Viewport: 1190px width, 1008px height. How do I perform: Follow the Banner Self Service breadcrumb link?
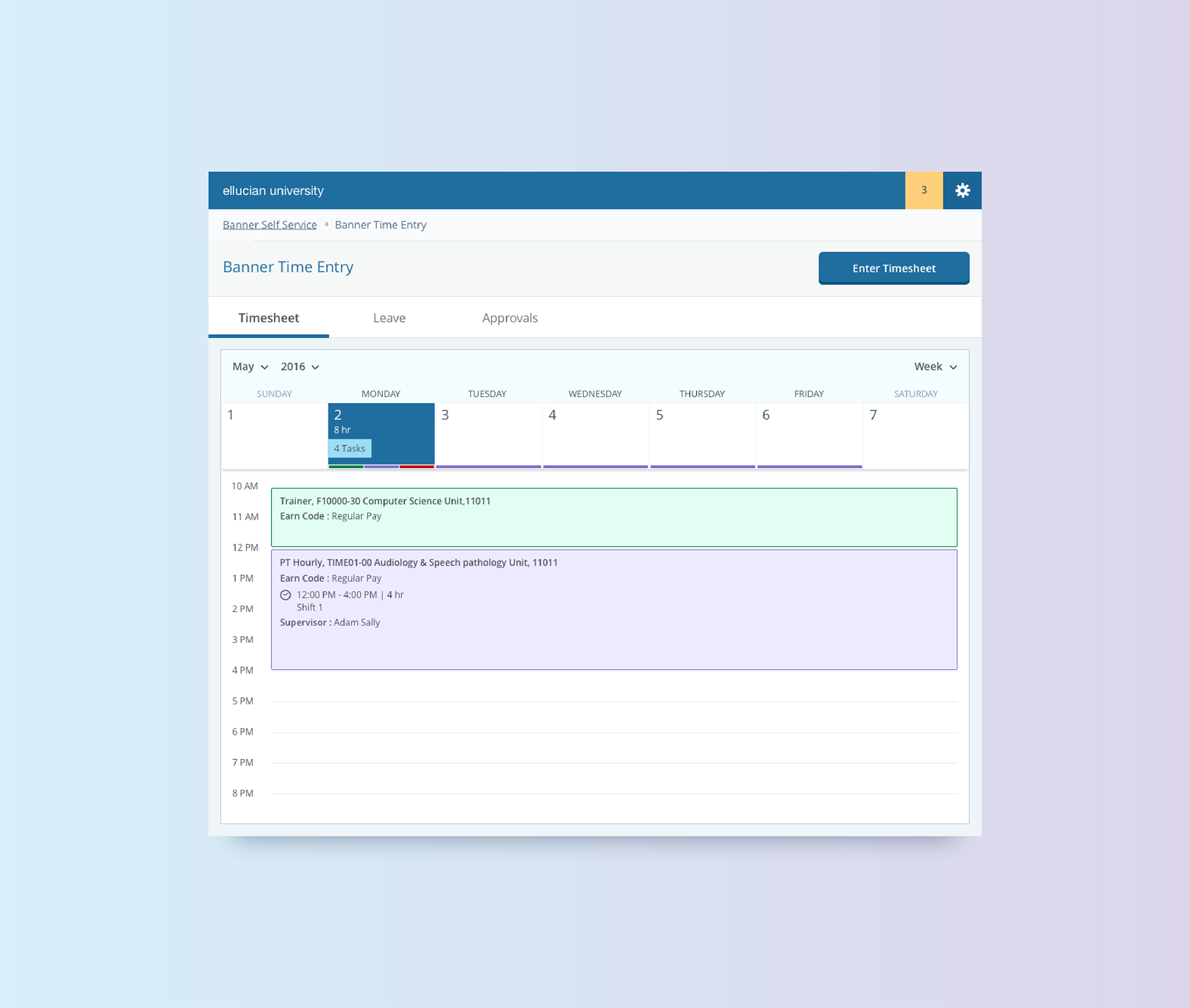[x=270, y=225]
